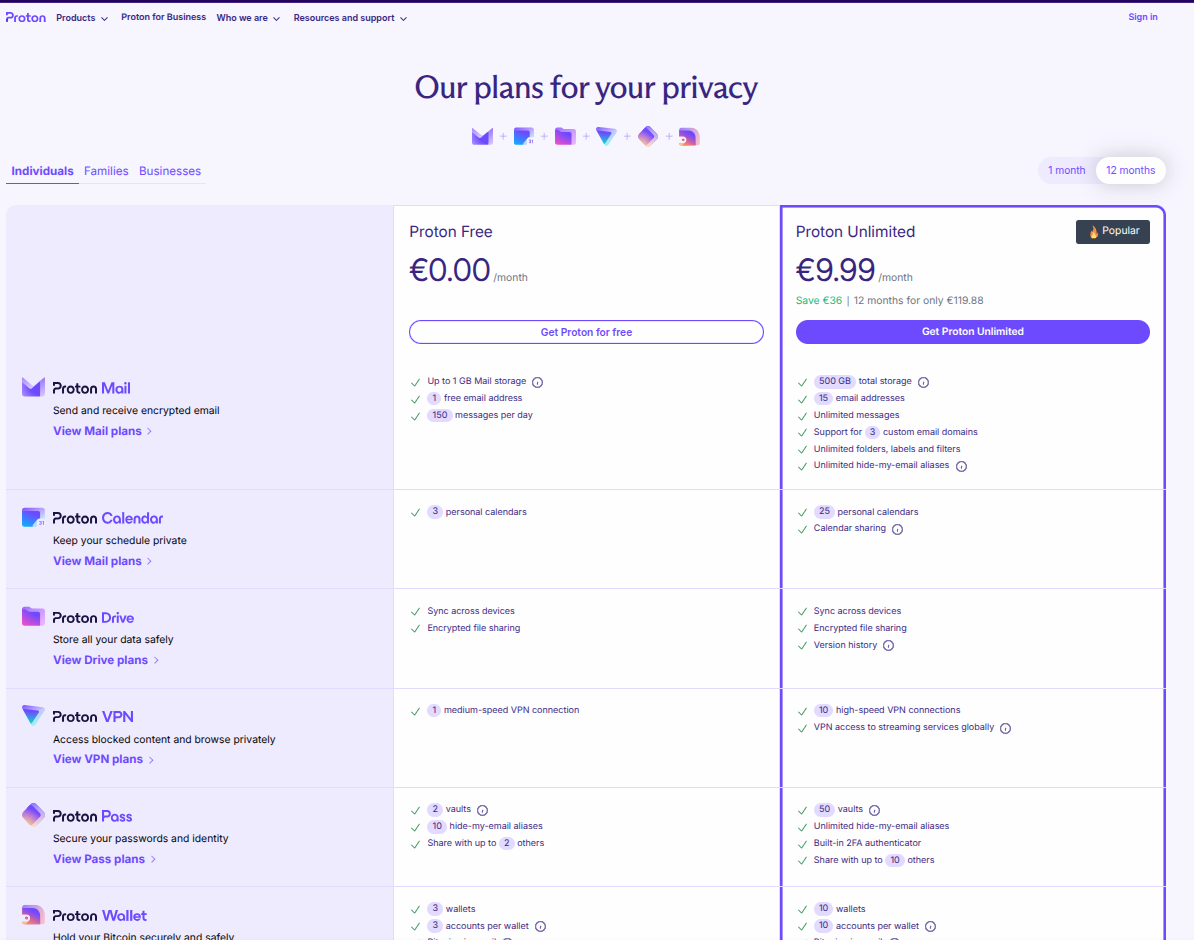Open info tooltip for Version history
This screenshot has width=1194, height=940.
coord(888,646)
